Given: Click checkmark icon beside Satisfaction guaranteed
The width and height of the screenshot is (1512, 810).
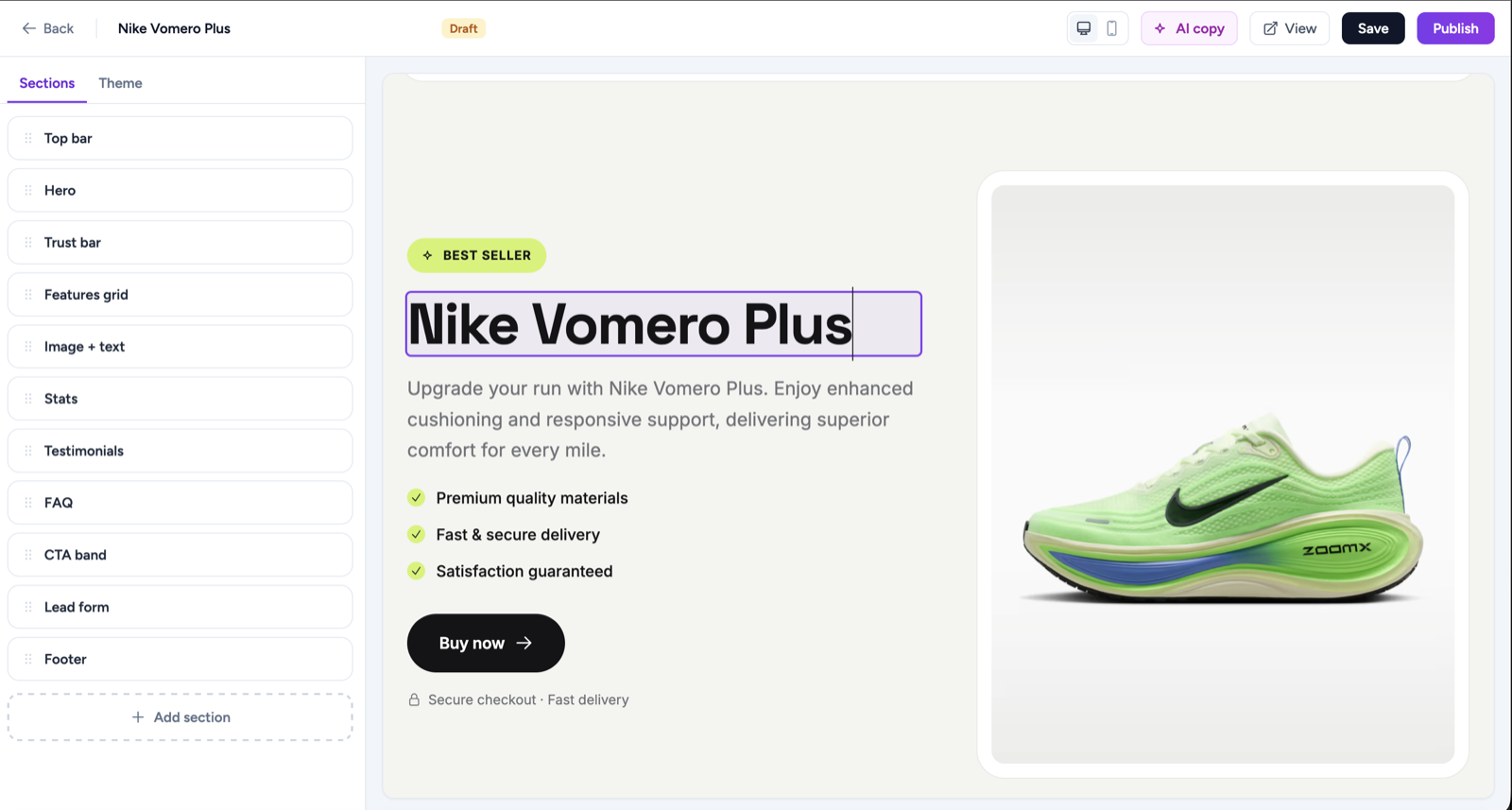Looking at the screenshot, I should coord(416,571).
